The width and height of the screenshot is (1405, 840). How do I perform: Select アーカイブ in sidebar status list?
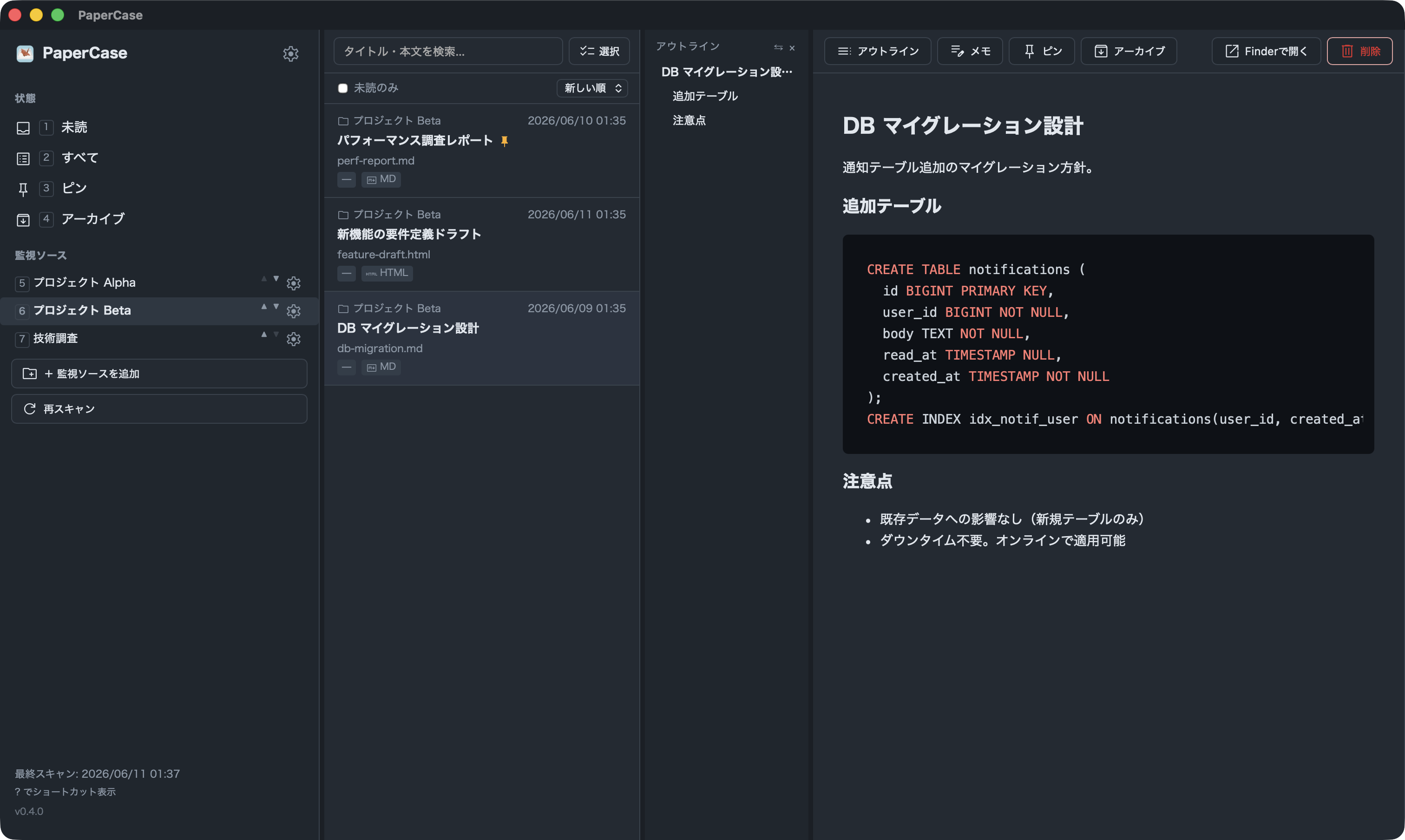pos(160,219)
